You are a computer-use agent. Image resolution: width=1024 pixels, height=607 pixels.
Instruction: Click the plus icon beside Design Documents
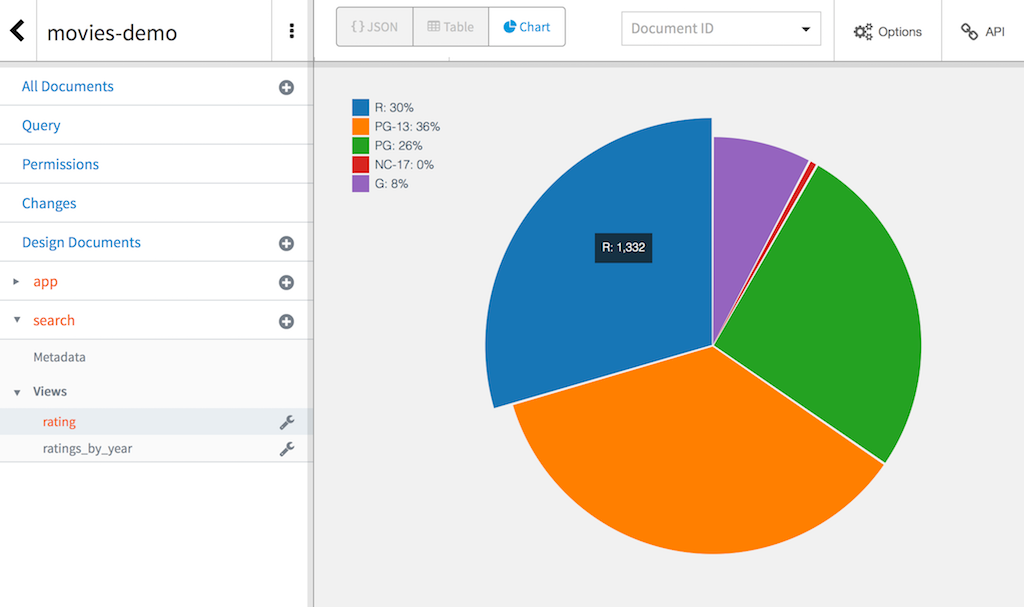click(287, 242)
